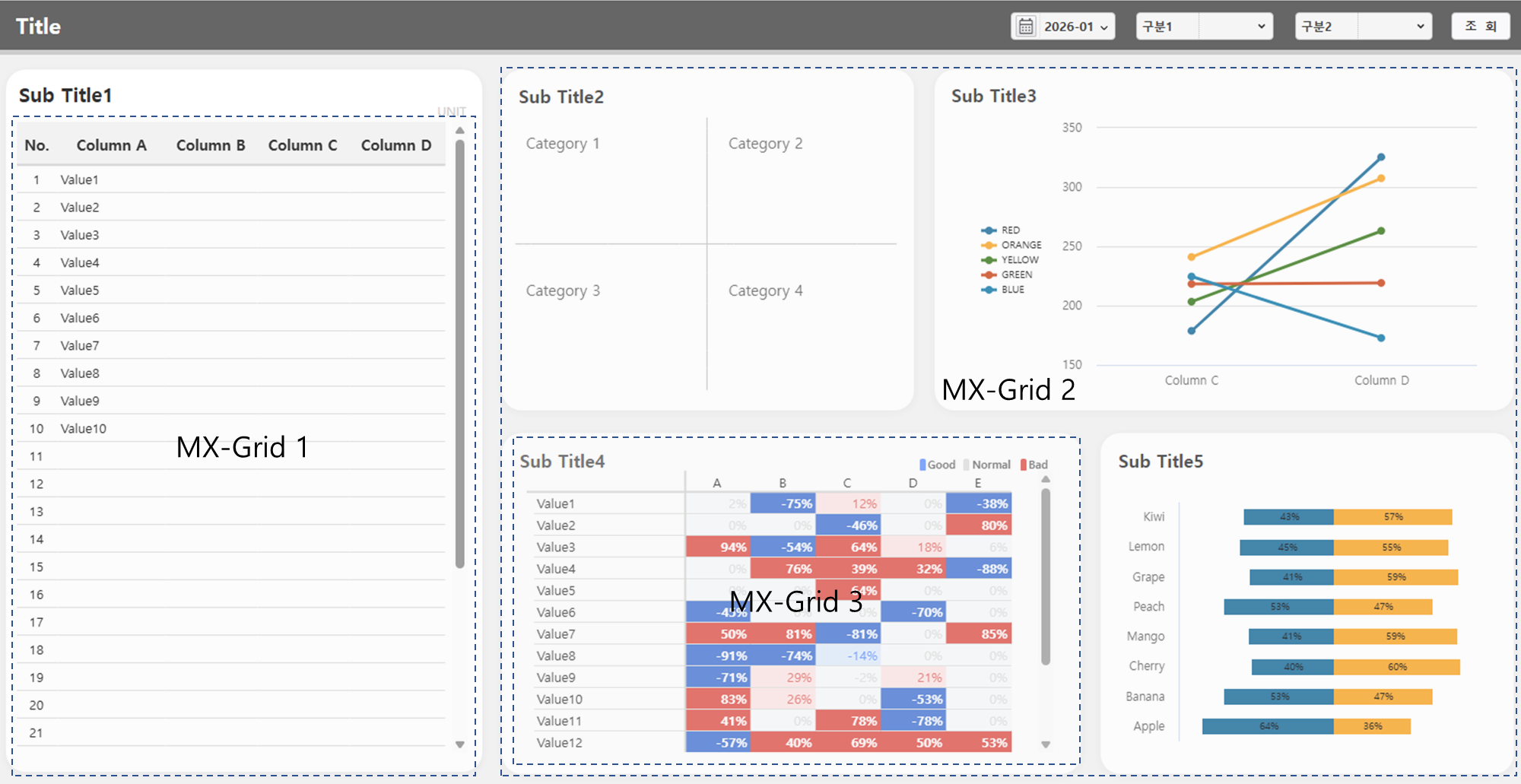The height and width of the screenshot is (784, 1521).
Task: Click the heatmap scroll up arrow
Action: point(1046,480)
